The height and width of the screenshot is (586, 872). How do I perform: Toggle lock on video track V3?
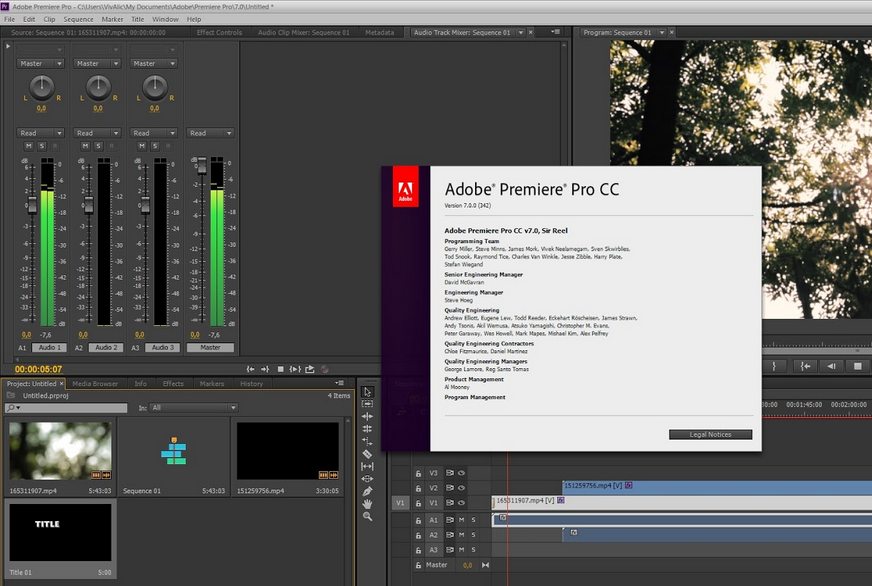coord(418,474)
